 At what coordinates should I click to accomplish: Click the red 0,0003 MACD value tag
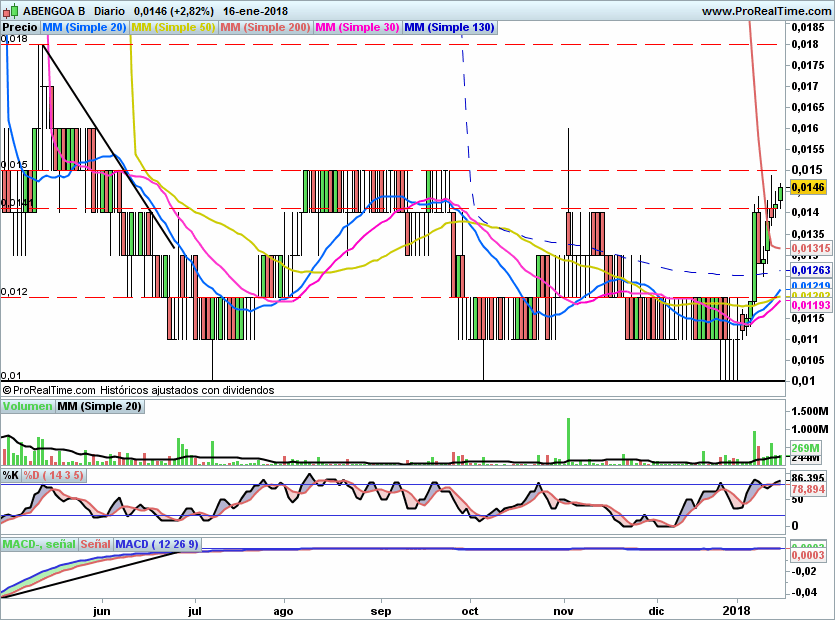point(808,555)
